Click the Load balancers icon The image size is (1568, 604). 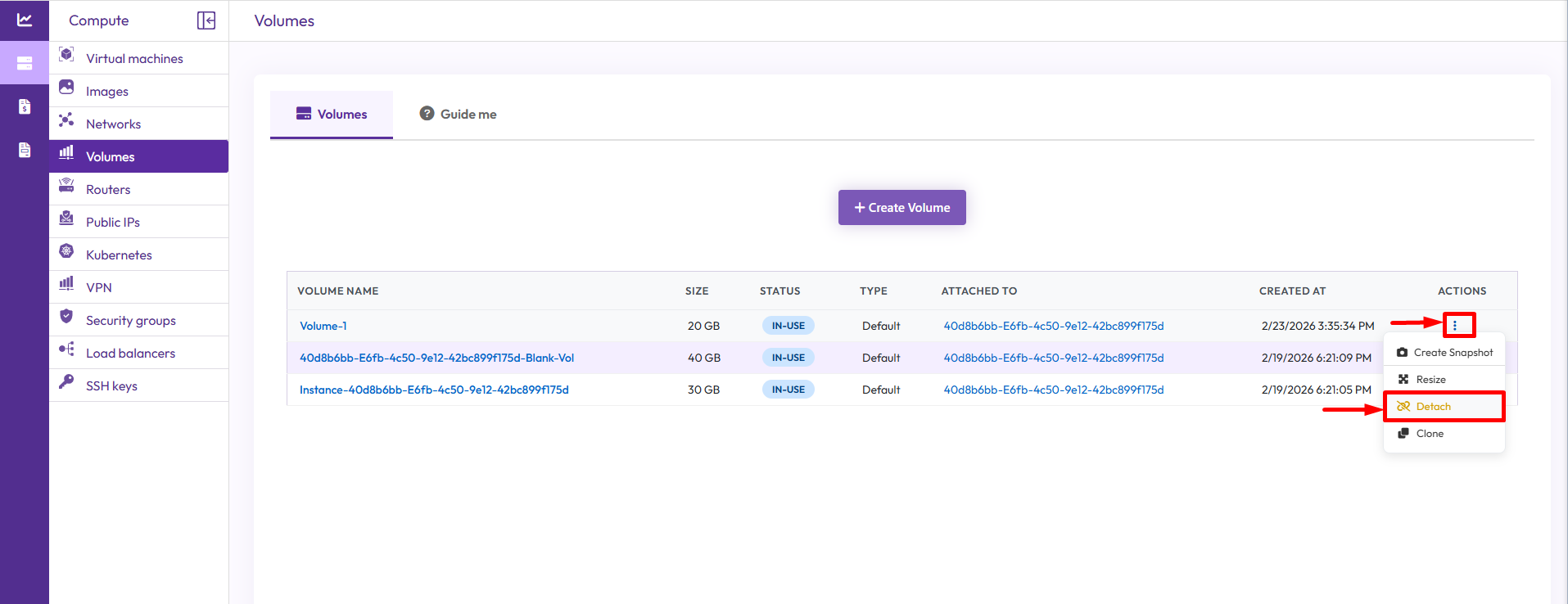(x=66, y=349)
